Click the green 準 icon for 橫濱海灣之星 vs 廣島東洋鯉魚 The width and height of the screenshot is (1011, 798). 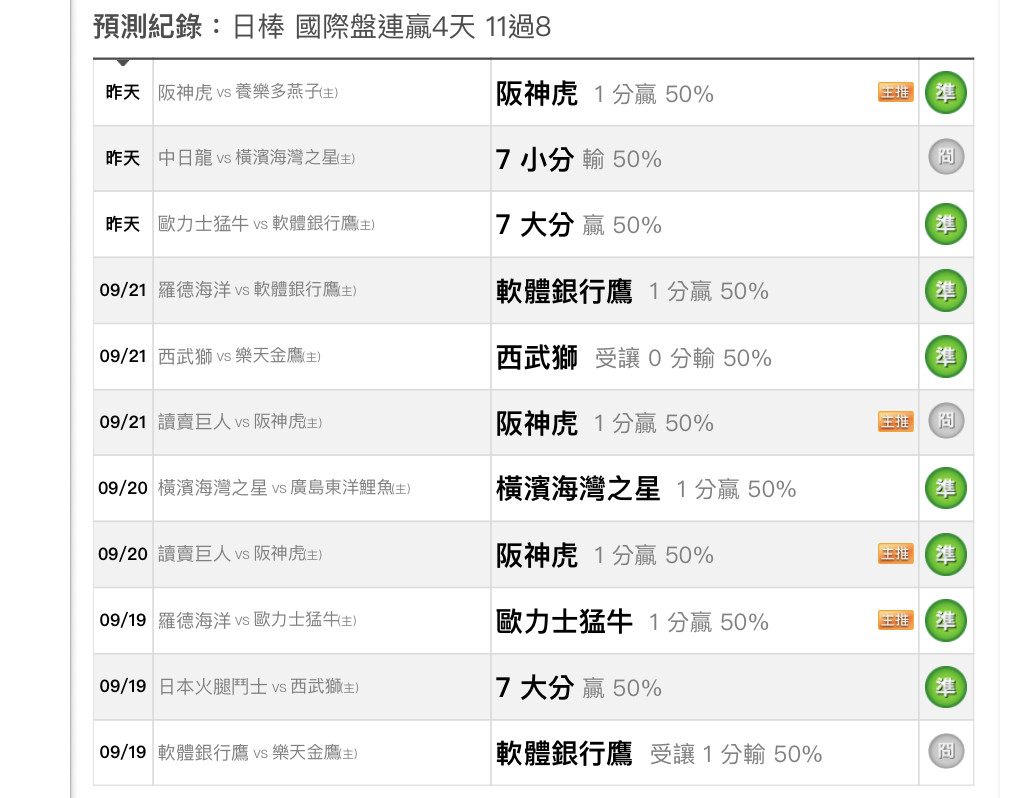click(x=945, y=488)
